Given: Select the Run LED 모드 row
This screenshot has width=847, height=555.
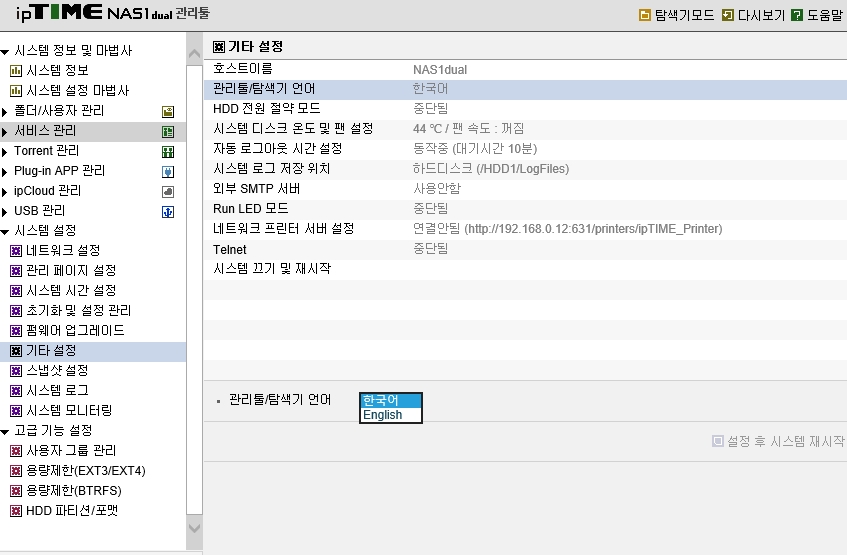Looking at the screenshot, I should pos(525,210).
